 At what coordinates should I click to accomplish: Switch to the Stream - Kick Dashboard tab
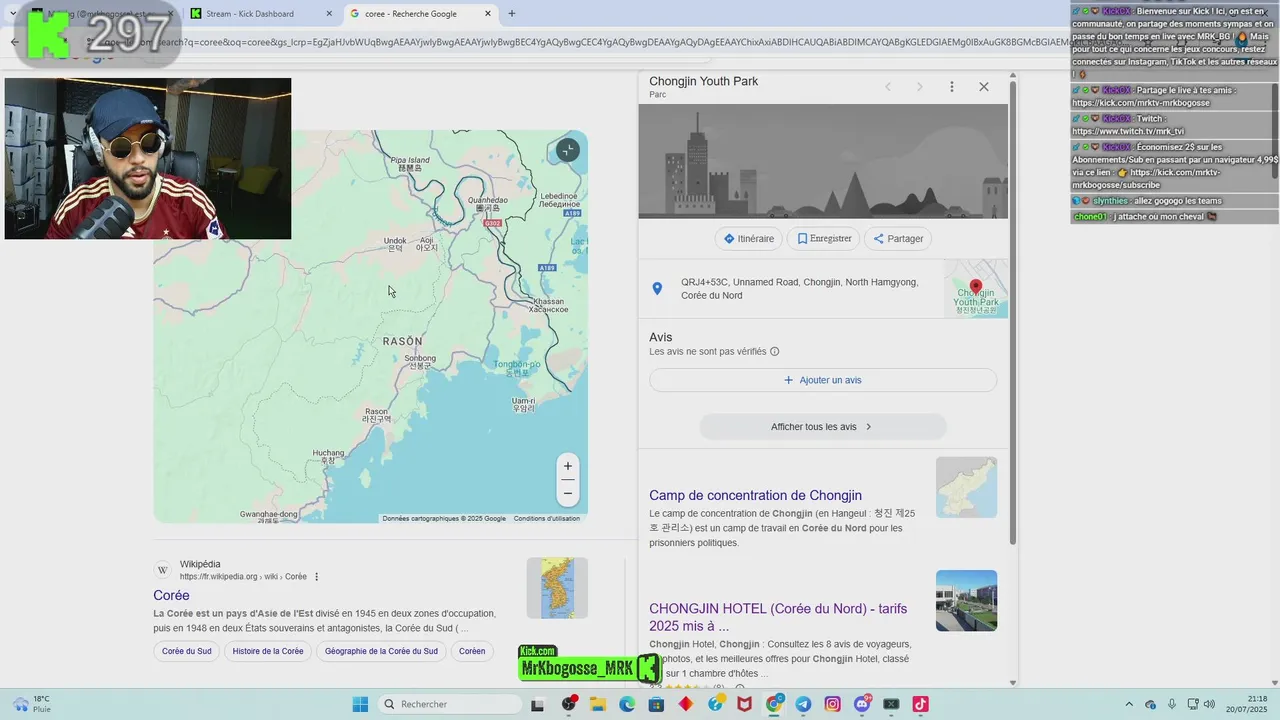tap(262, 14)
